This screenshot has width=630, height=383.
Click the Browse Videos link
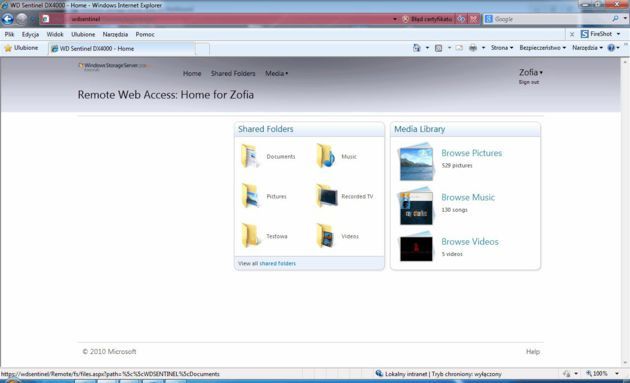pos(470,241)
